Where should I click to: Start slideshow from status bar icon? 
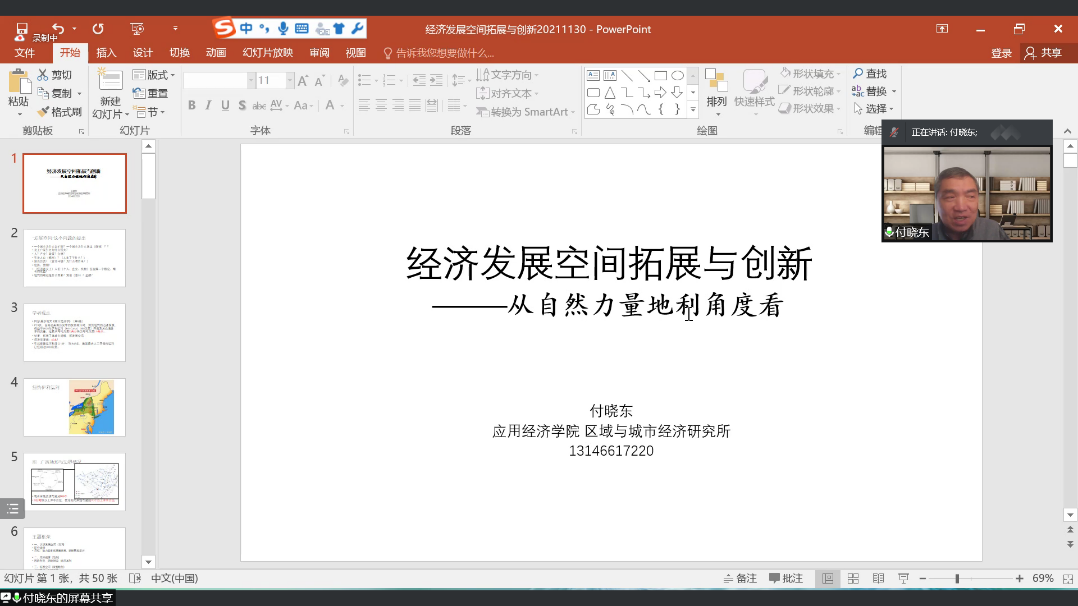click(x=902, y=579)
